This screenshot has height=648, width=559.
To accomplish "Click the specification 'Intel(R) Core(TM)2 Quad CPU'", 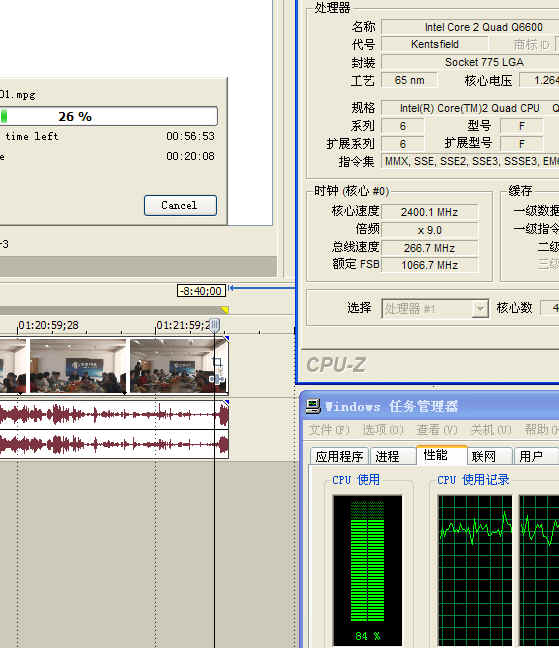I will point(470,108).
